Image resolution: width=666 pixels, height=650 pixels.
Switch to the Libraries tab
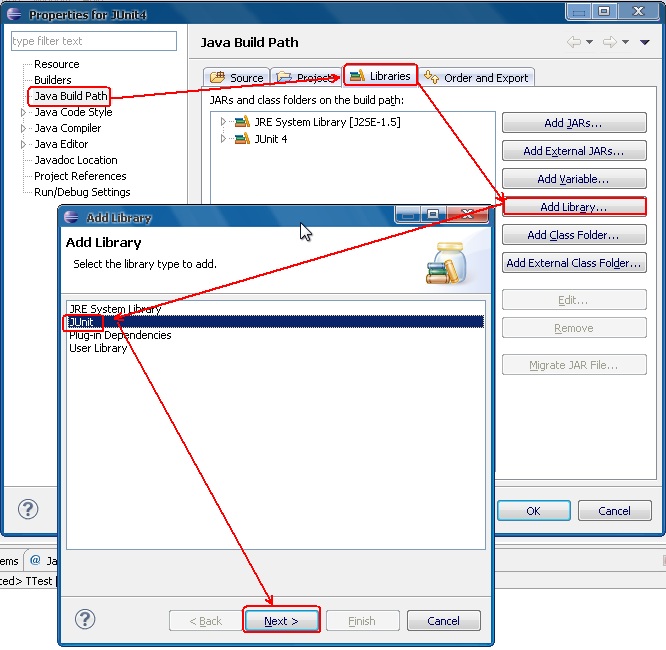(380, 76)
